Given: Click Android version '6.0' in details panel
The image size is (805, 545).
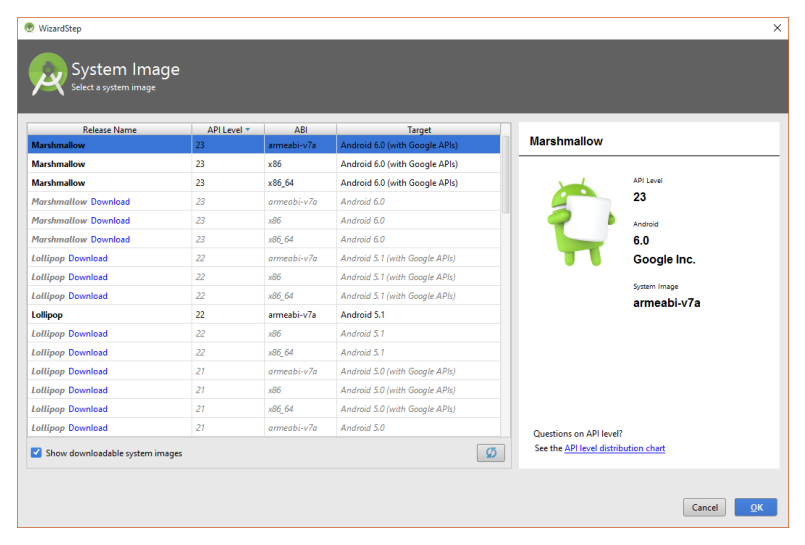Looking at the screenshot, I should coord(641,241).
